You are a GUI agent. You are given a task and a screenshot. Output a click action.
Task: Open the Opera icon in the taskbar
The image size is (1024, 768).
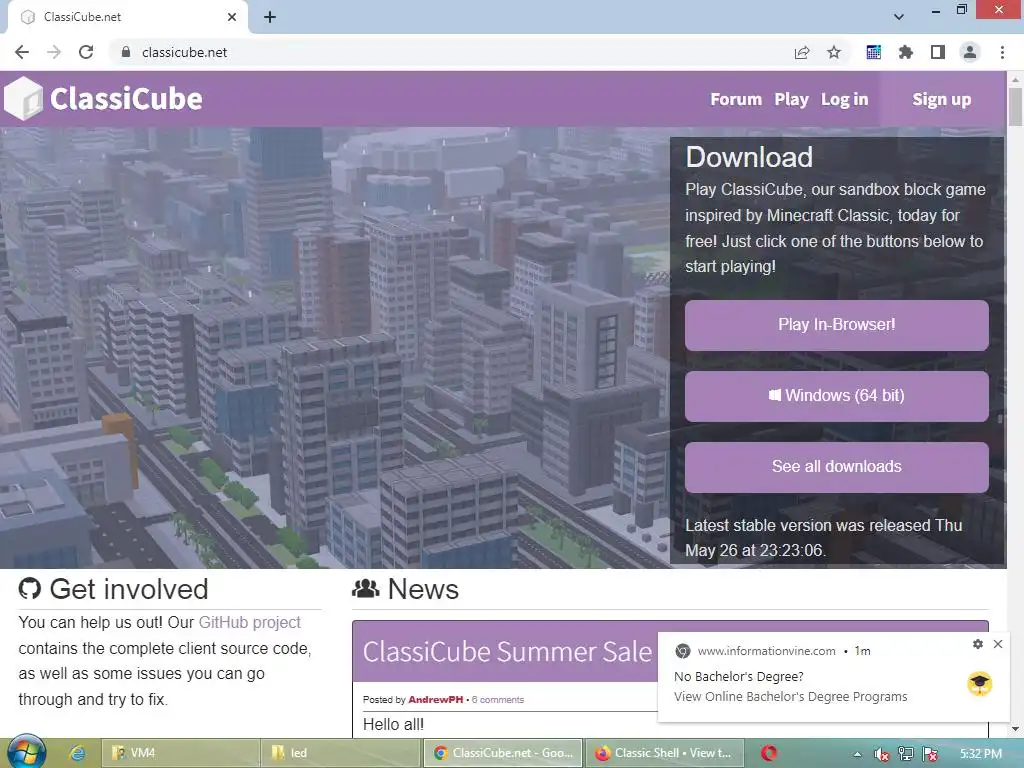769,753
